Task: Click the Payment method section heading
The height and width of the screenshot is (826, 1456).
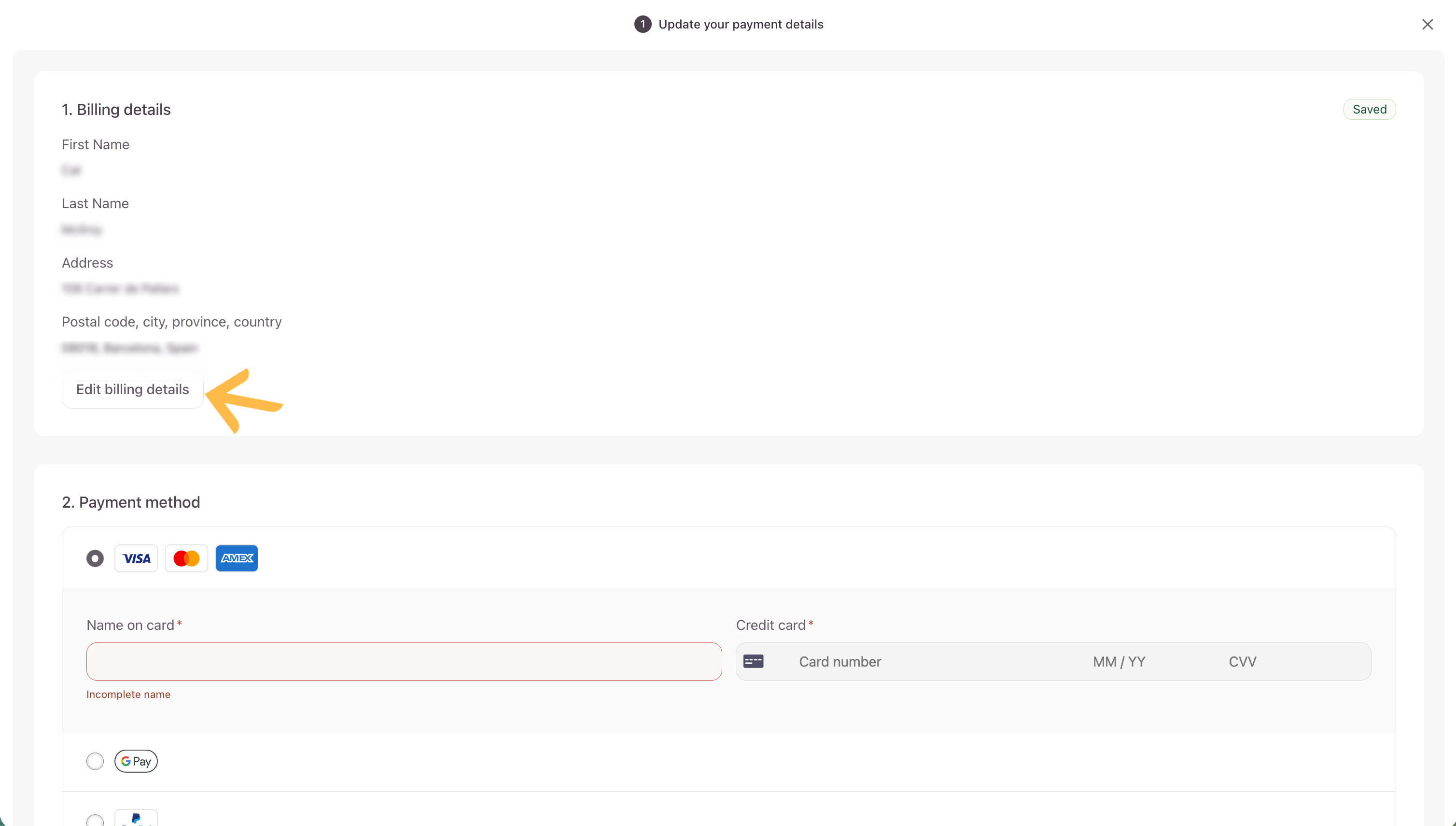Action: pyautogui.click(x=131, y=502)
